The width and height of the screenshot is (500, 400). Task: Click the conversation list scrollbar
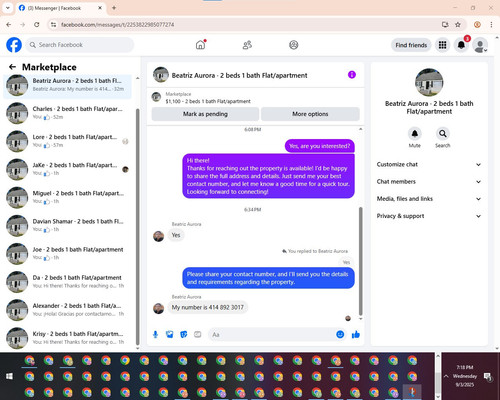(137, 227)
